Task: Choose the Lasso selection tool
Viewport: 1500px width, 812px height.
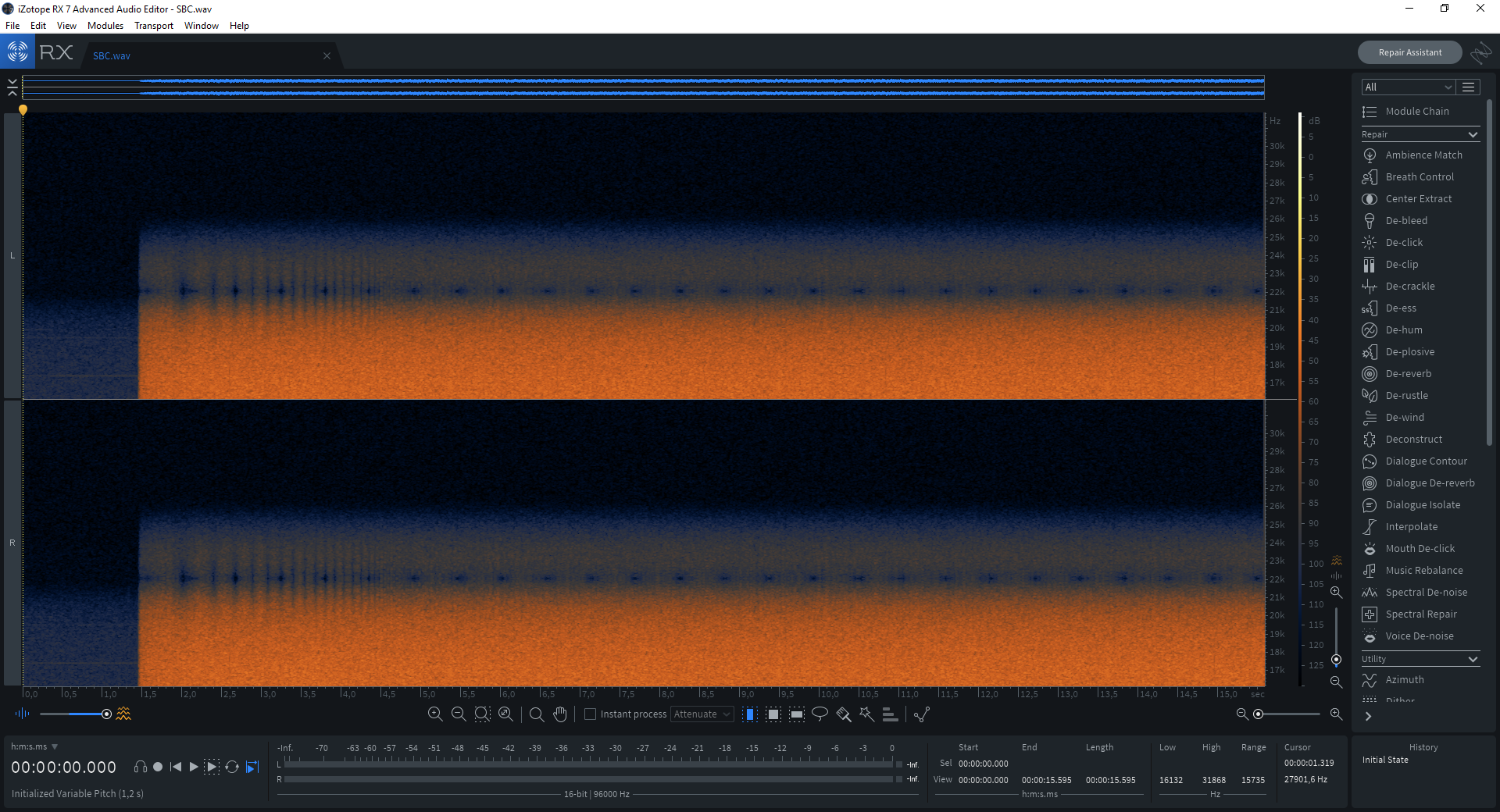Action: 820,714
